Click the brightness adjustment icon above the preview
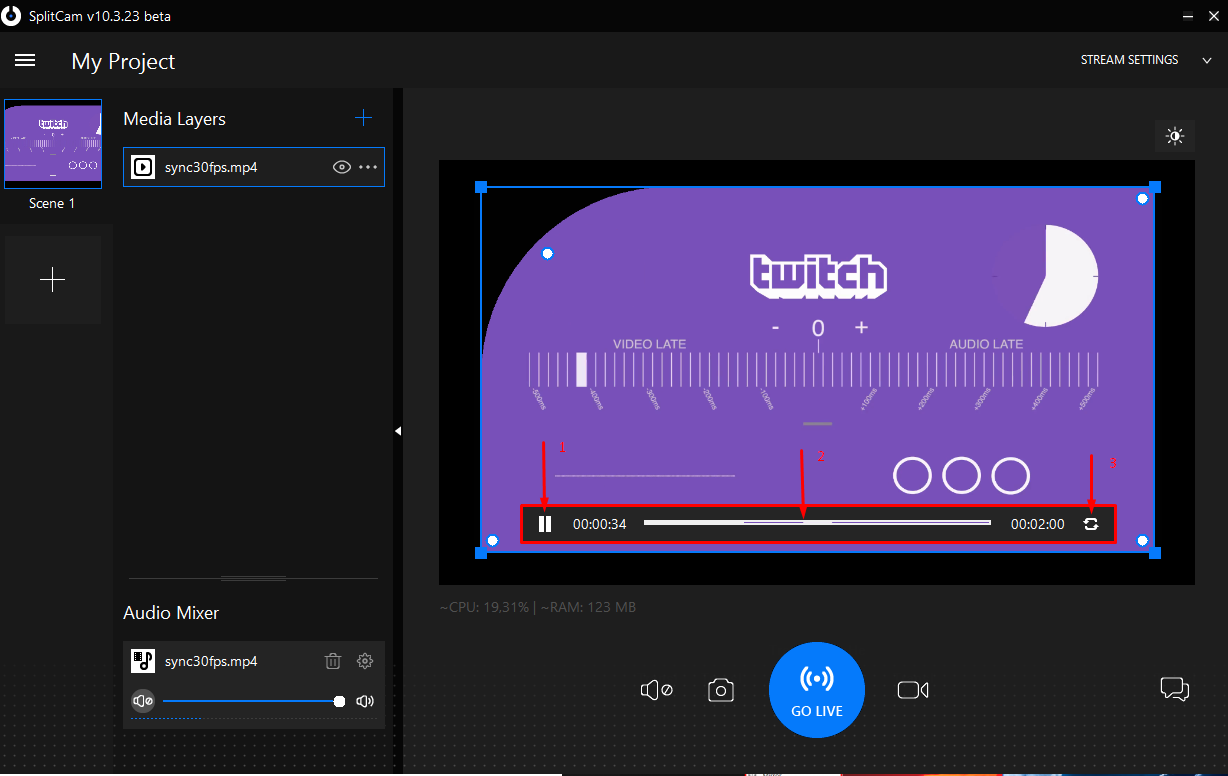This screenshot has height=776, width=1228. click(1175, 136)
